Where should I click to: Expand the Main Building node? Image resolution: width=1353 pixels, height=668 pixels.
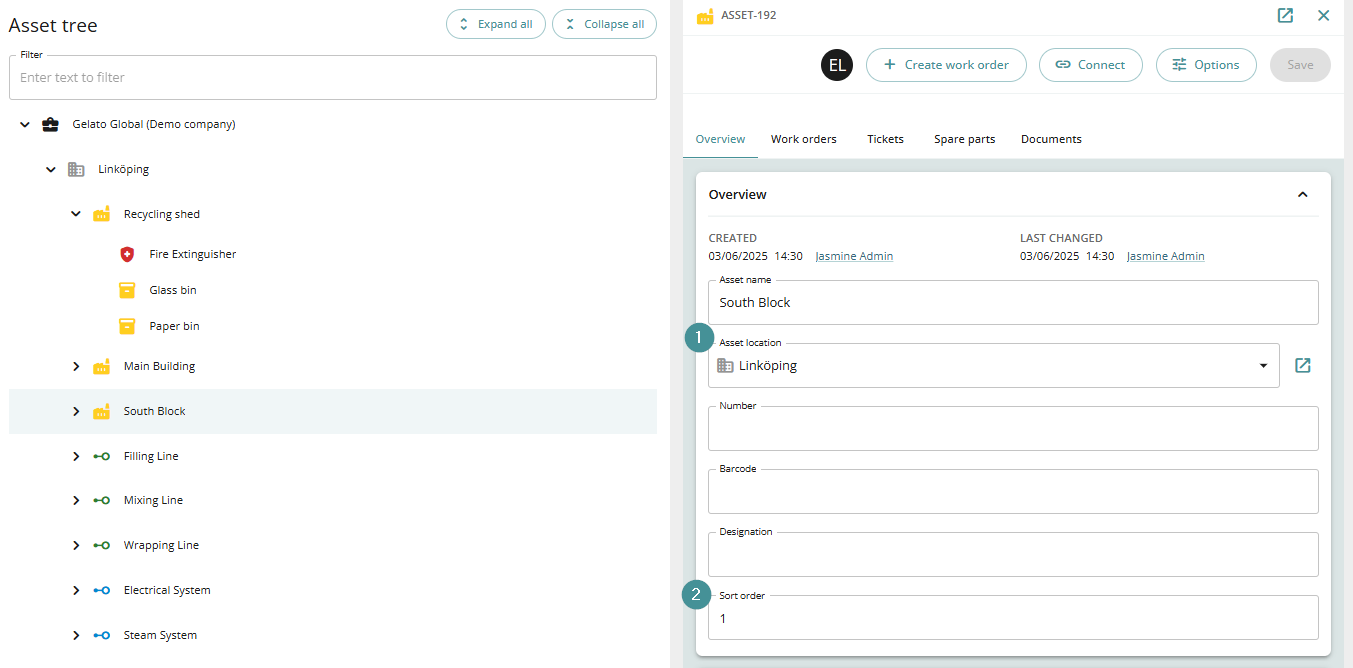76,366
